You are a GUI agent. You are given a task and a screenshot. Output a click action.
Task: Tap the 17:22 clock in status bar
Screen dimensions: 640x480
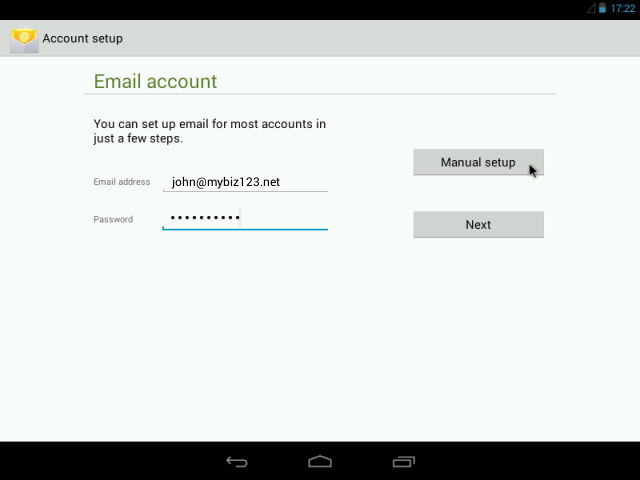click(x=623, y=9)
